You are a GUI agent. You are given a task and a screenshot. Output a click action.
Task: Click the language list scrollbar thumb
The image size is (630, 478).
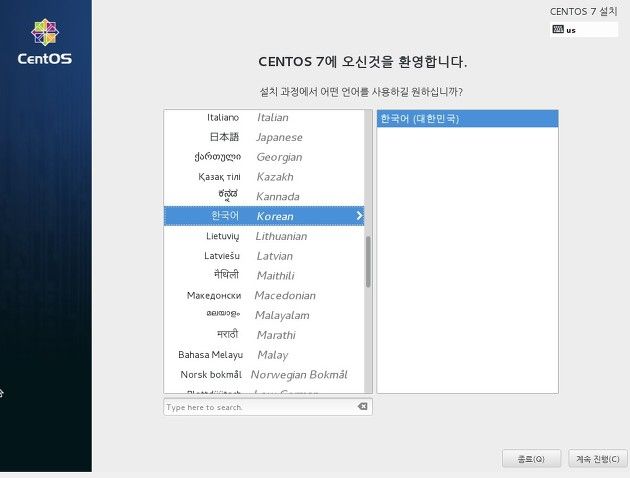[368, 261]
